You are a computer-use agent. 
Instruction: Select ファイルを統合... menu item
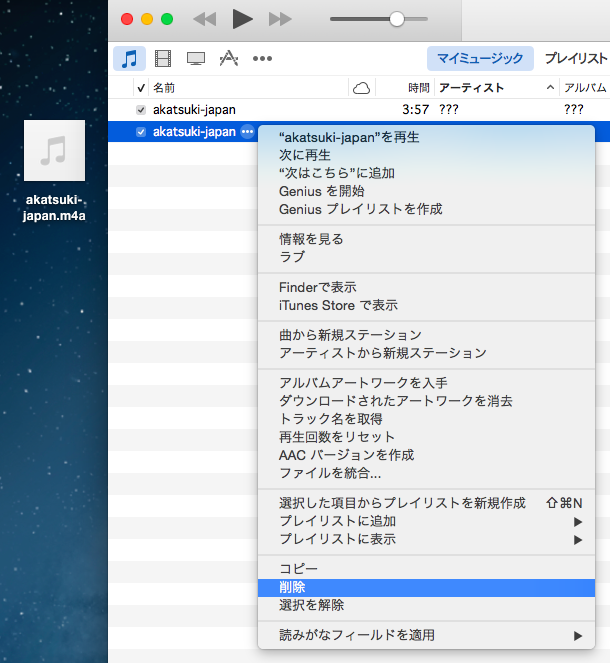[x=426, y=473]
